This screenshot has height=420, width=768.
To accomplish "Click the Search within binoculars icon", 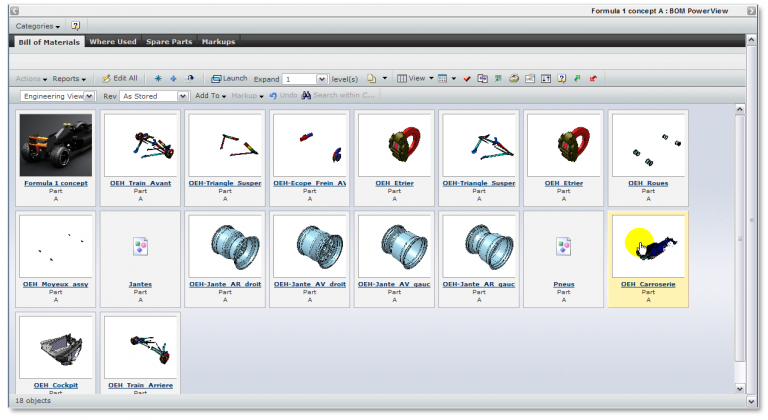I will pos(306,96).
